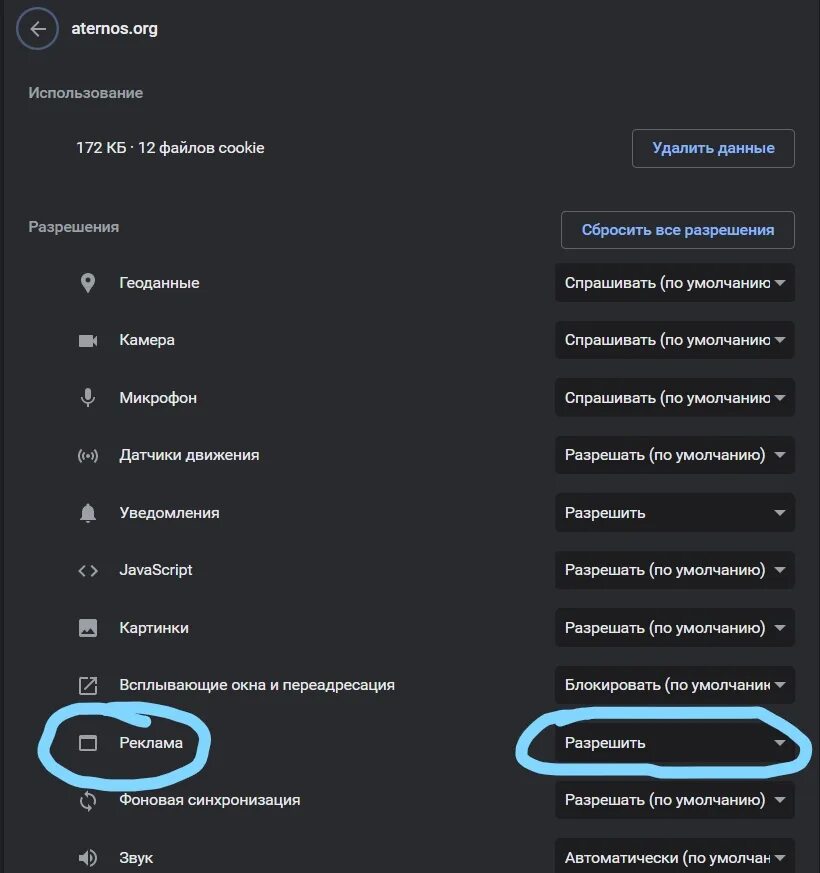Click the pop-ups and redirects icon
The height and width of the screenshot is (873, 820).
(88, 685)
